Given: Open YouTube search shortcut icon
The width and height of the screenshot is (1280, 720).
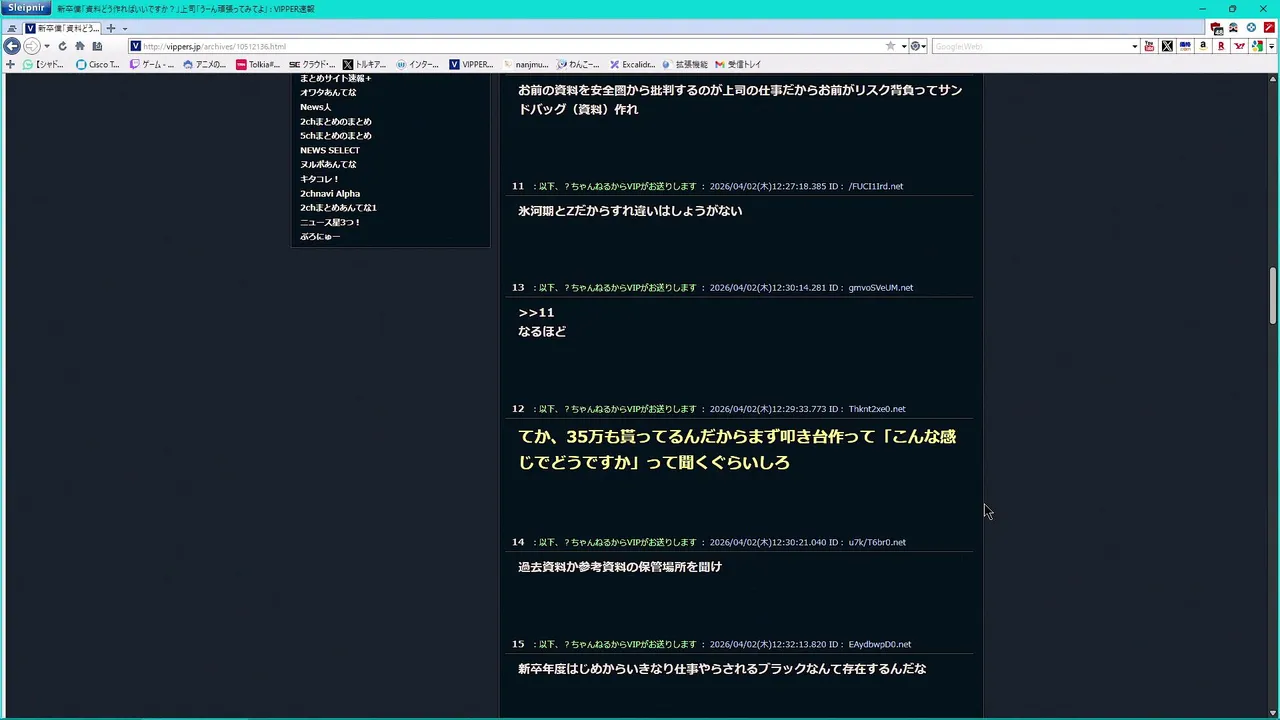Looking at the screenshot, I should point(1149,46).
